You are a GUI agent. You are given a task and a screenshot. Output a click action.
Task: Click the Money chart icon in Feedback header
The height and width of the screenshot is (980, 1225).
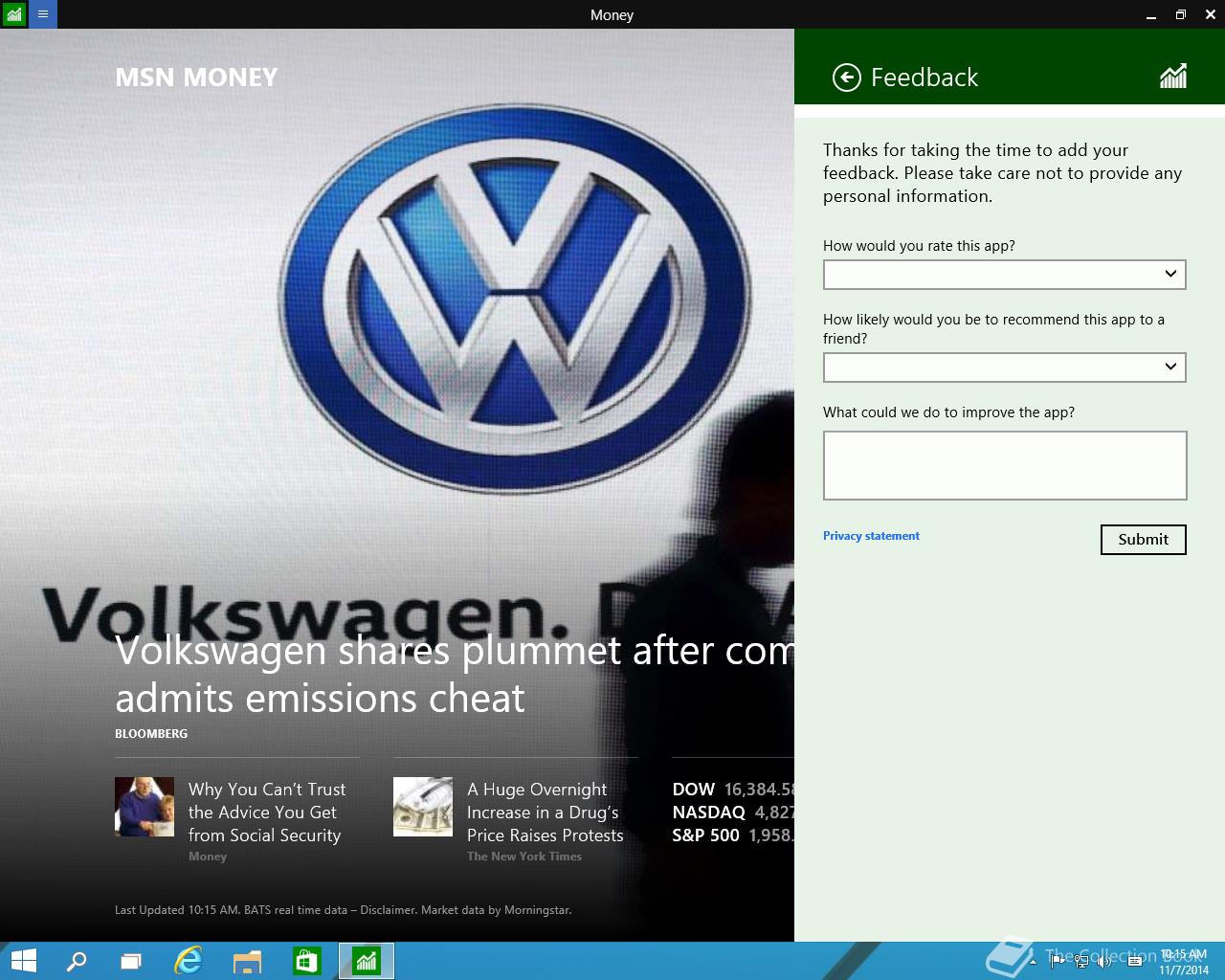(x=1173, y=77)
